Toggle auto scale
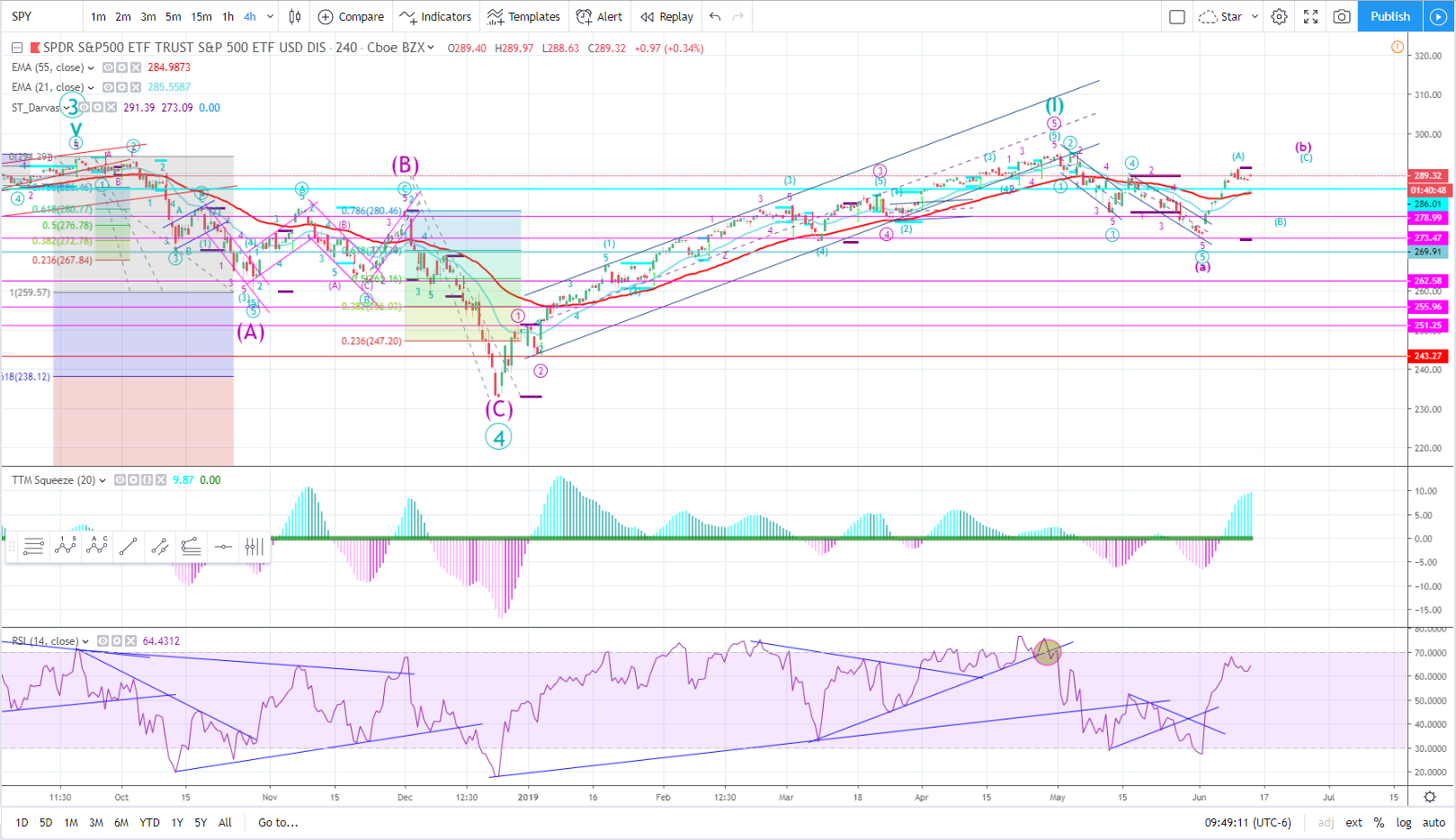Viewport: 1456px width, 840px height. pos(1434,822)
